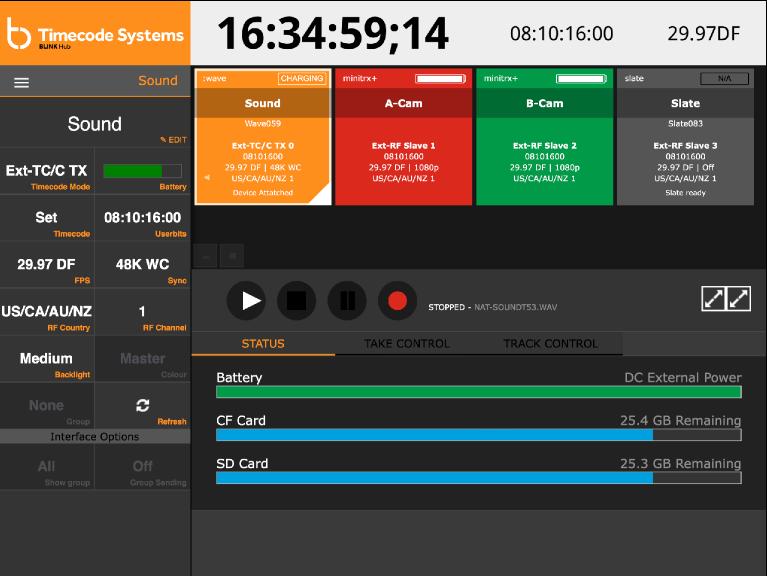Viewport: 767px width, 576px height.
Task: Click the left expand arrows icon
Action: 713,298
